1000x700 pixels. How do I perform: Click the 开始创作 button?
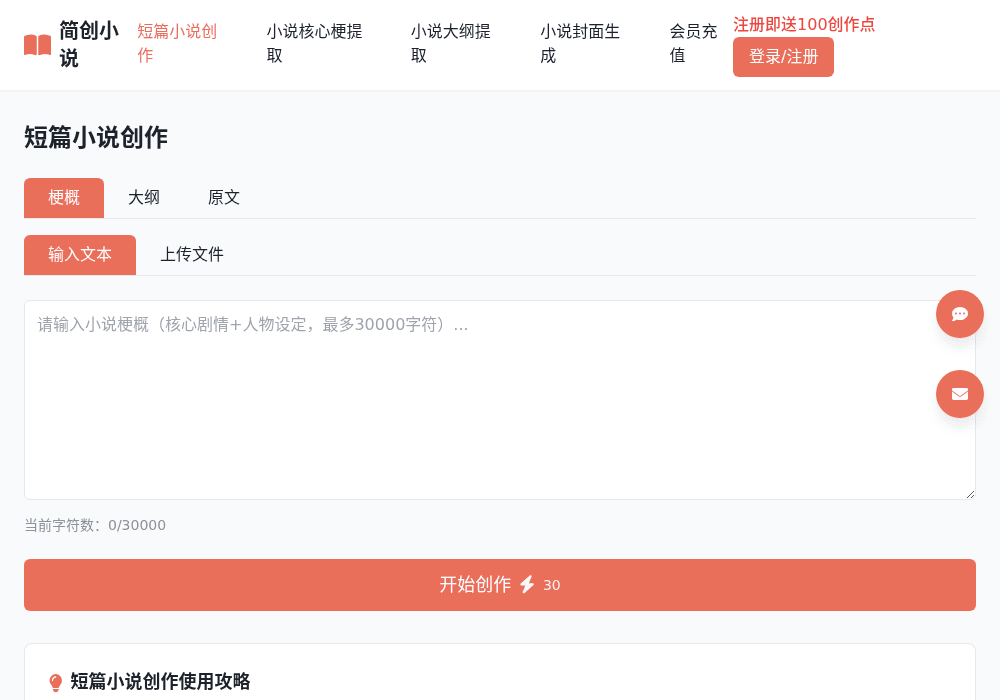[500, 585]
